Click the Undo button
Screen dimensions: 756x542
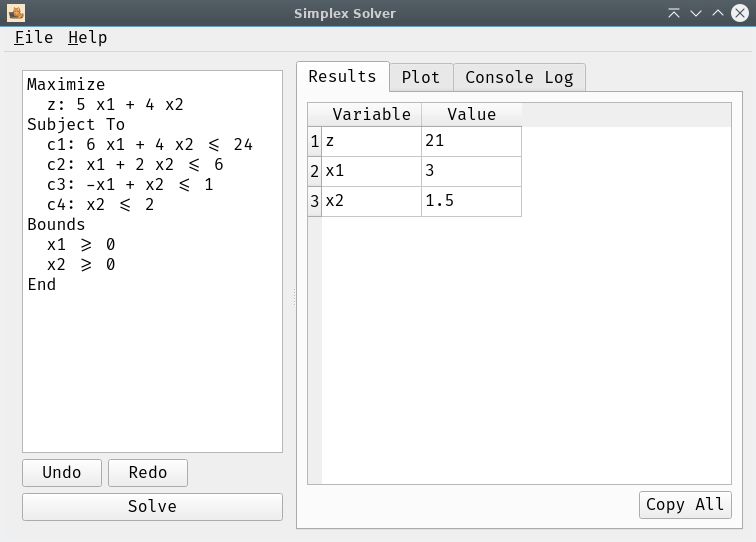point(62,473)
